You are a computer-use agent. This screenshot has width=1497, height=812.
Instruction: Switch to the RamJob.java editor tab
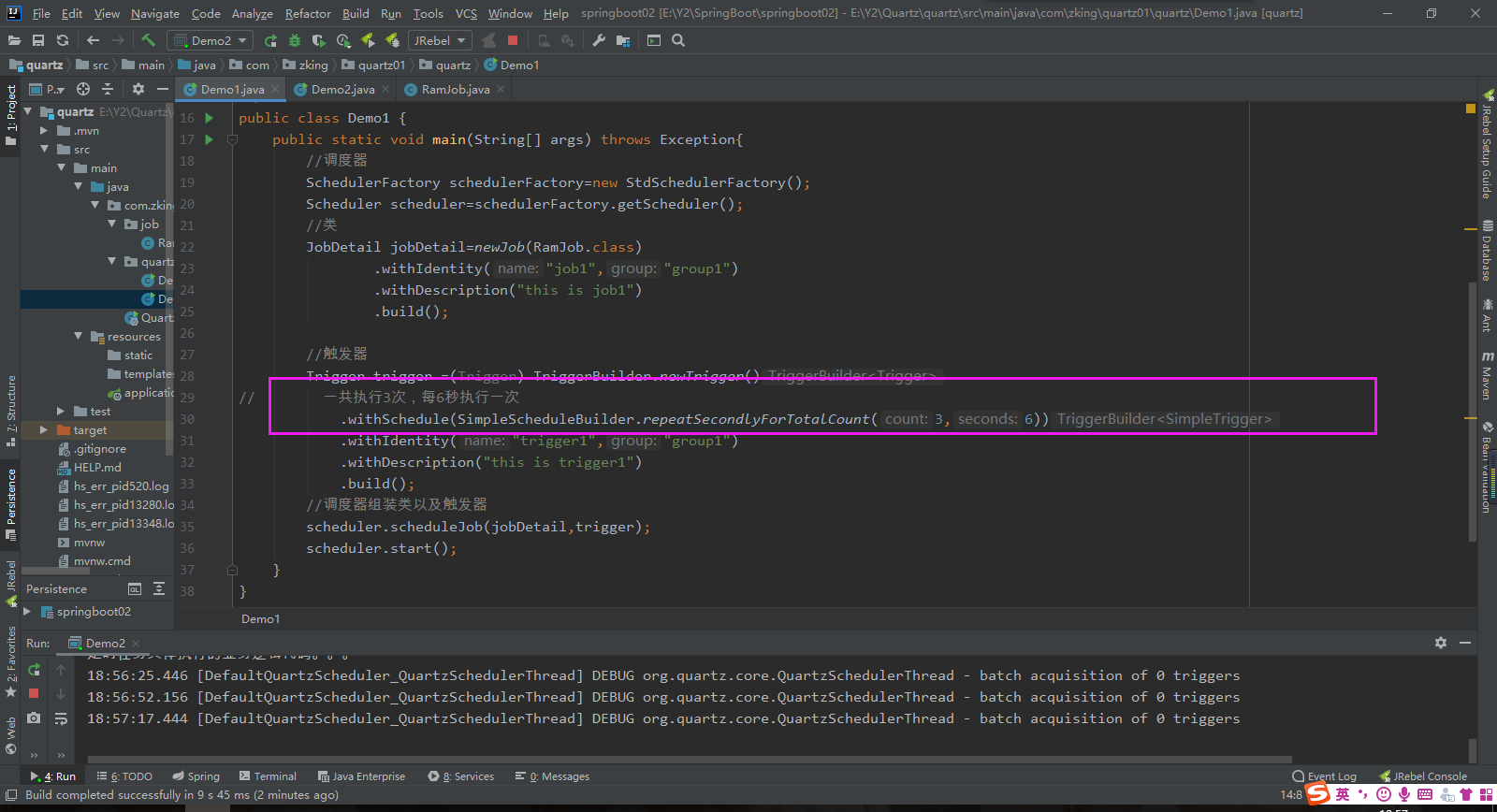(456, 90)
